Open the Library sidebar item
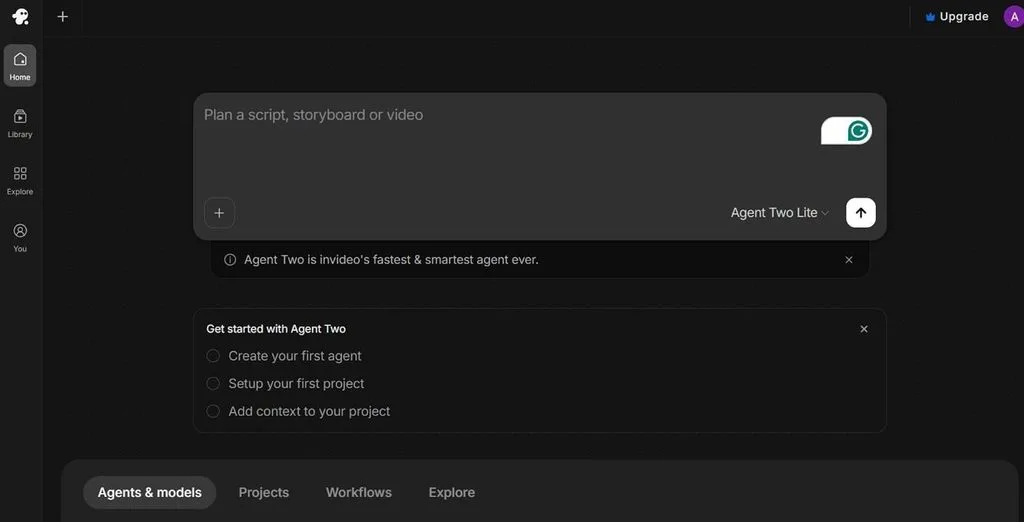 coord(20,123)
